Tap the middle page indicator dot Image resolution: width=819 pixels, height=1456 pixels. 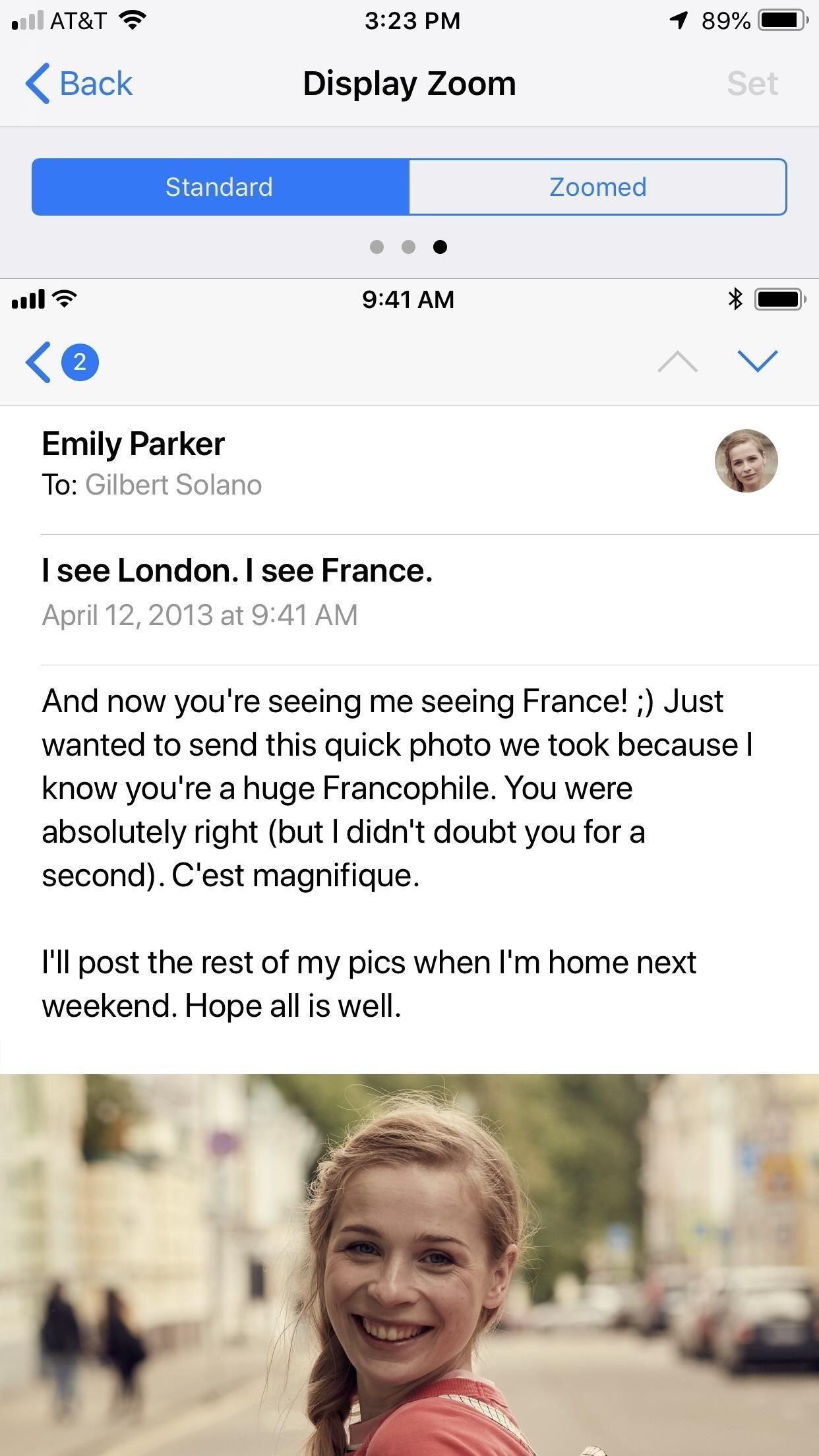point(409,247)
